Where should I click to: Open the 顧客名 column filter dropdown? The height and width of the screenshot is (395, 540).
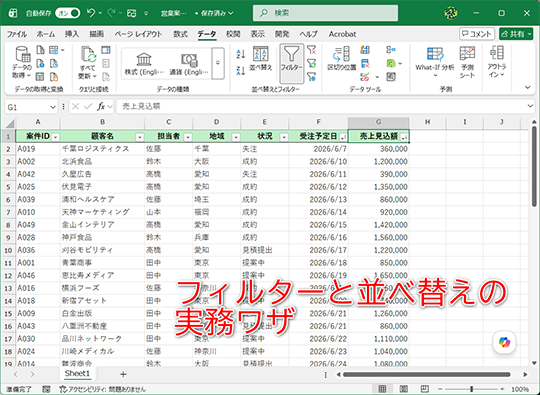point(139,137)
